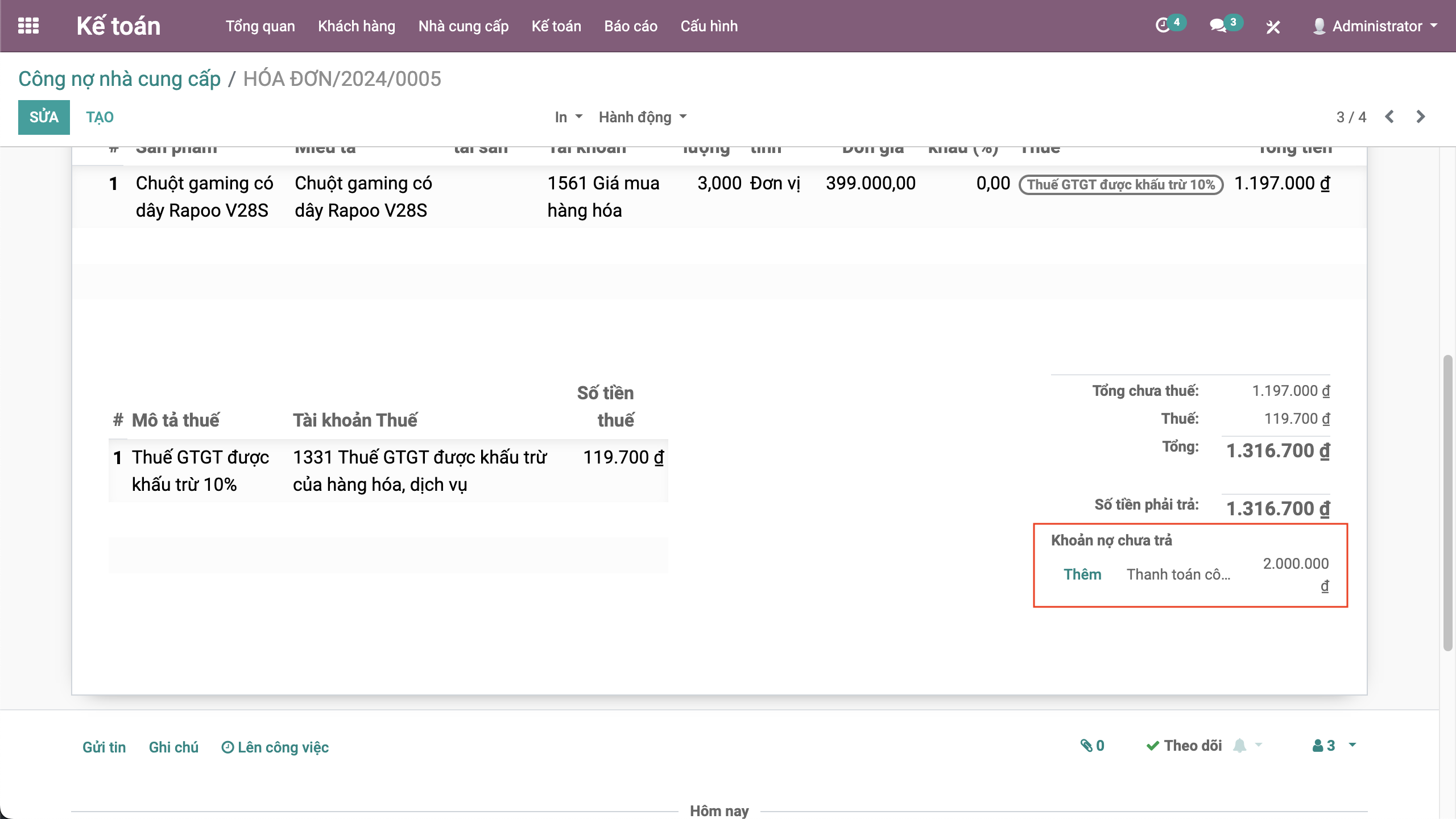The image size is (1456, 819).
Task: Go to previous record arrow
Action: [x=1390, y=117]
